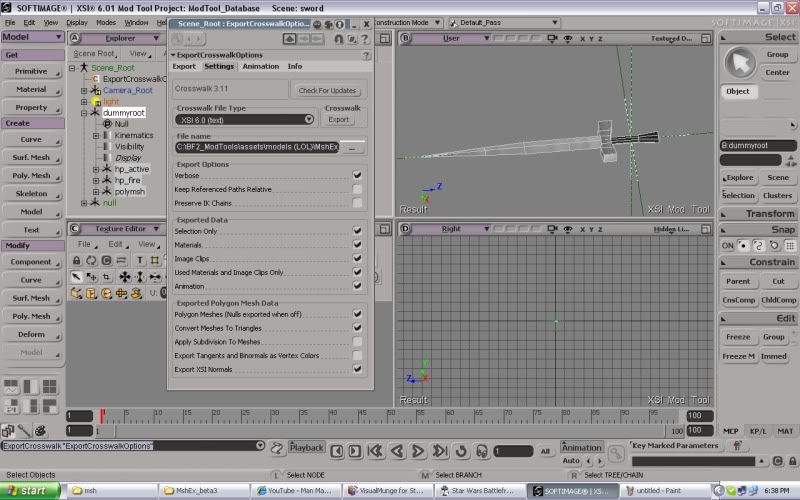The image size is (800, 500).
Task: Maximize the User viewport with corner icon
Action: (x=706, y=38)
